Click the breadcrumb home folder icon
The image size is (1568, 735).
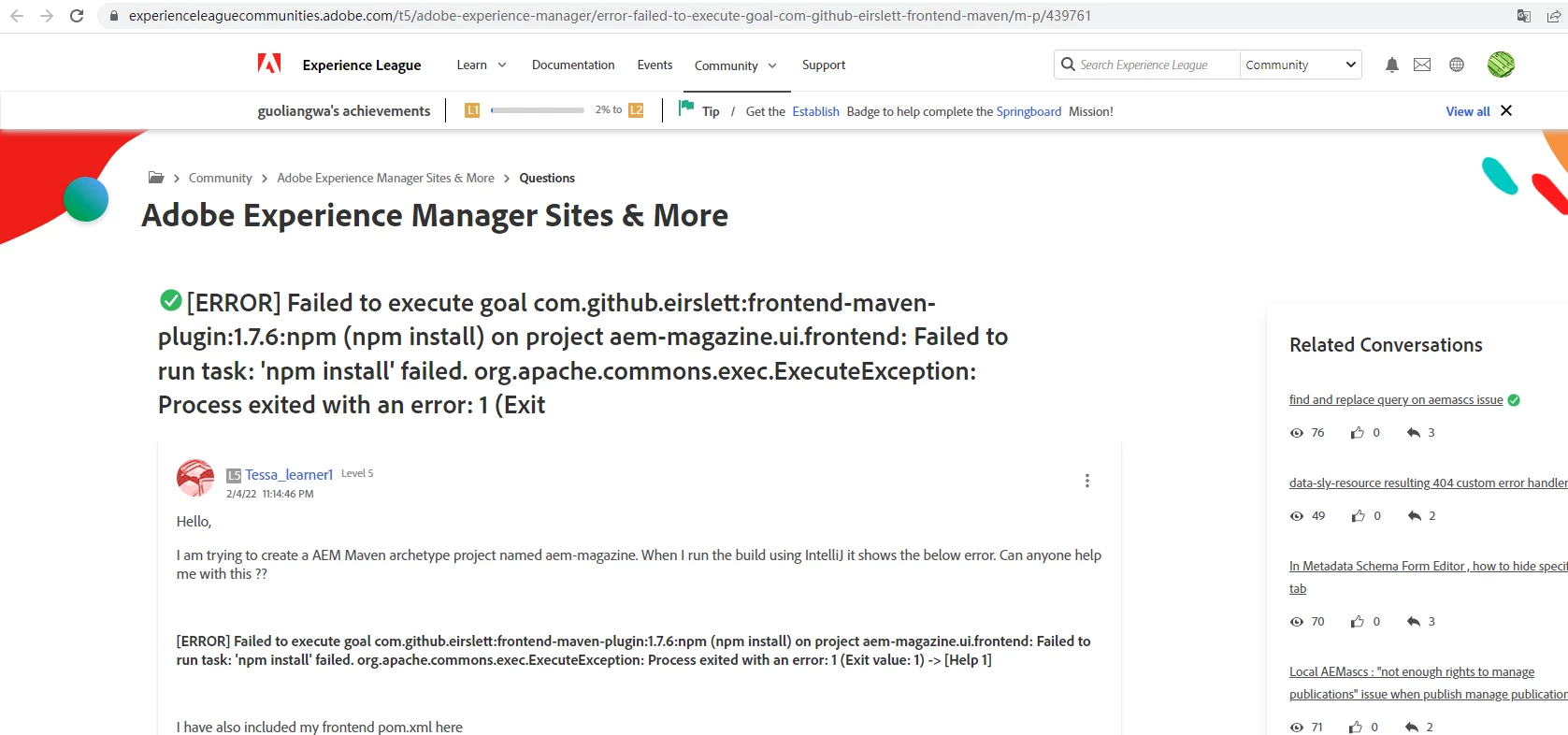point(156,178)
